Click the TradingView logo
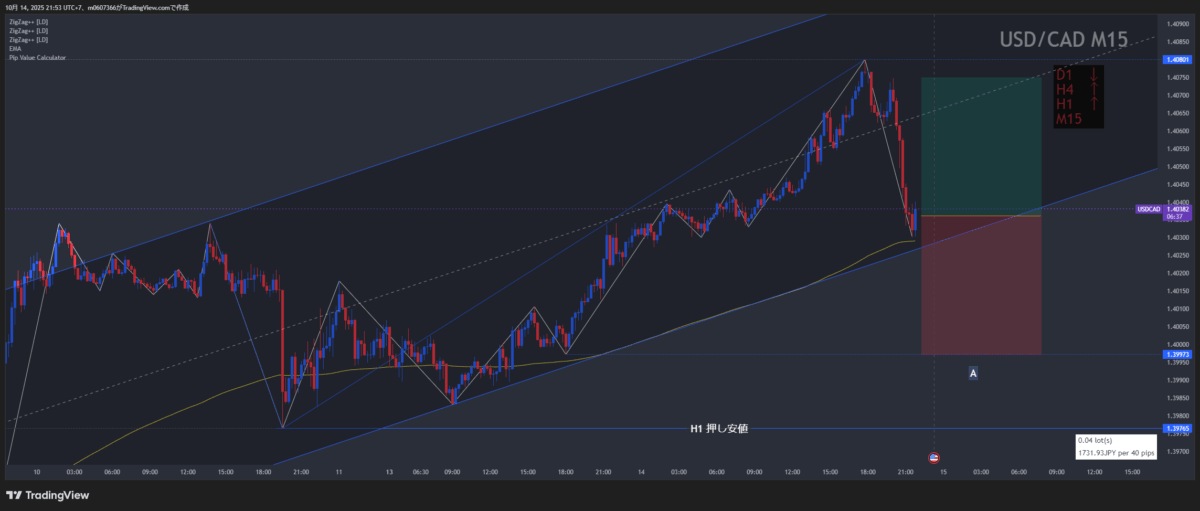The image size is (1200, 511). pos(49,495)
